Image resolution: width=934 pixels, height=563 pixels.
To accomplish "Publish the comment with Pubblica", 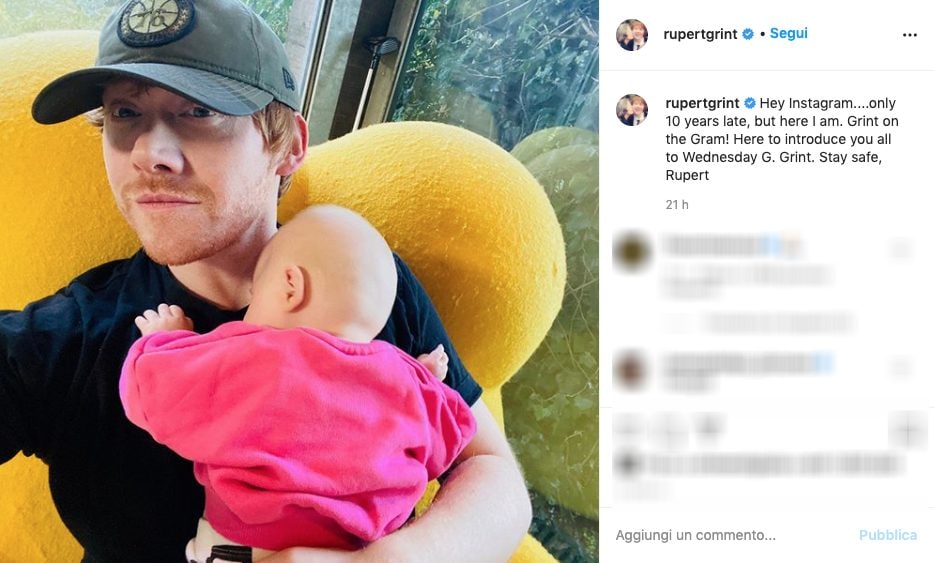I will (x=888, y=535).
